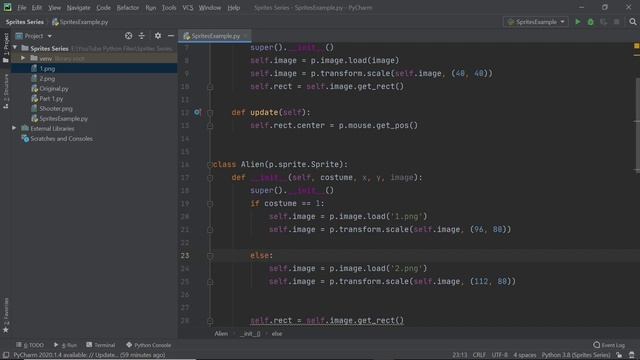
Task: Open the Code menu
Action: tap(103, 7)
